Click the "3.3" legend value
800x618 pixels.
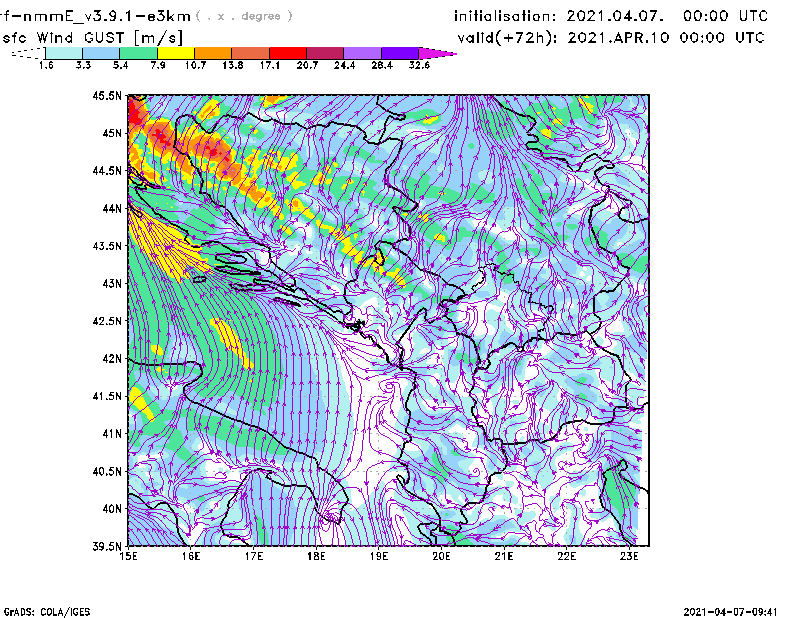pos(83,65)
